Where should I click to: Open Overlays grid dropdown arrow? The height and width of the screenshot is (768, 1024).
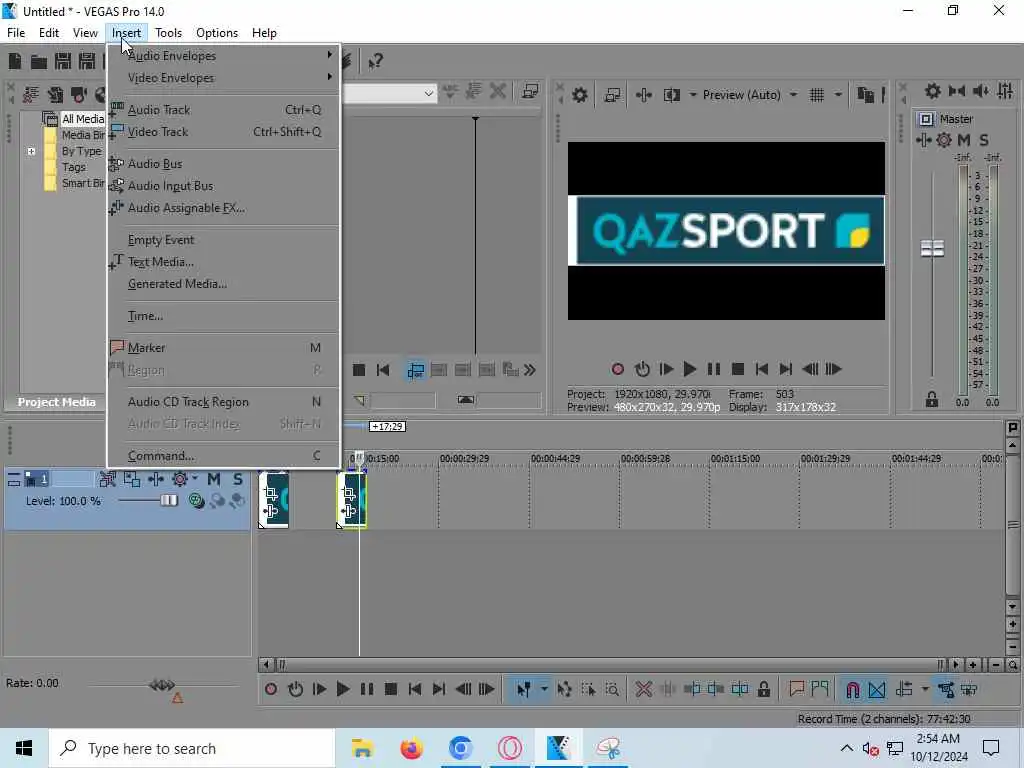[838, 95]
